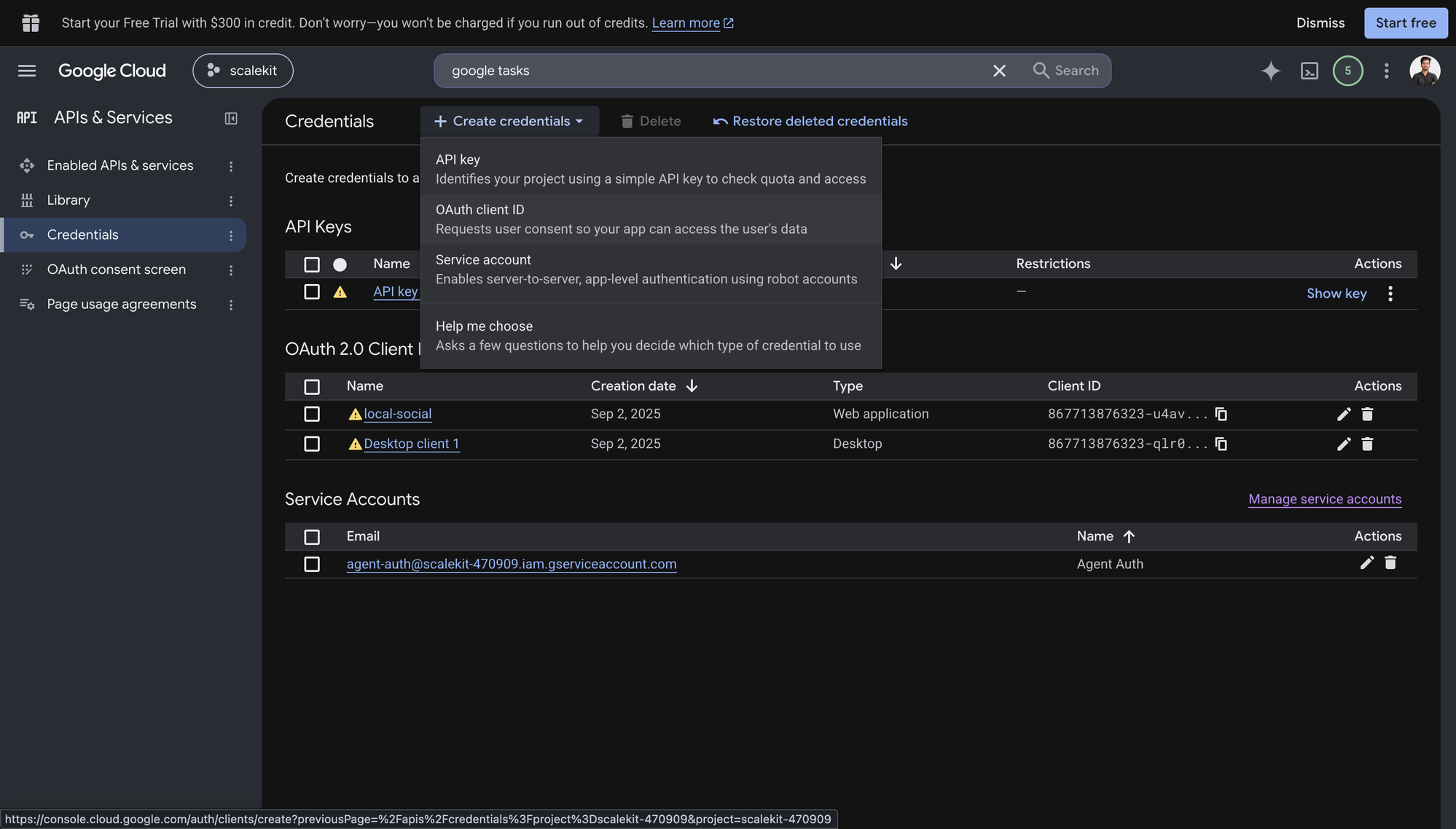Sort OAuth clients by Creation date
This screenshot has height=829, width=1456.
point(644,385)
